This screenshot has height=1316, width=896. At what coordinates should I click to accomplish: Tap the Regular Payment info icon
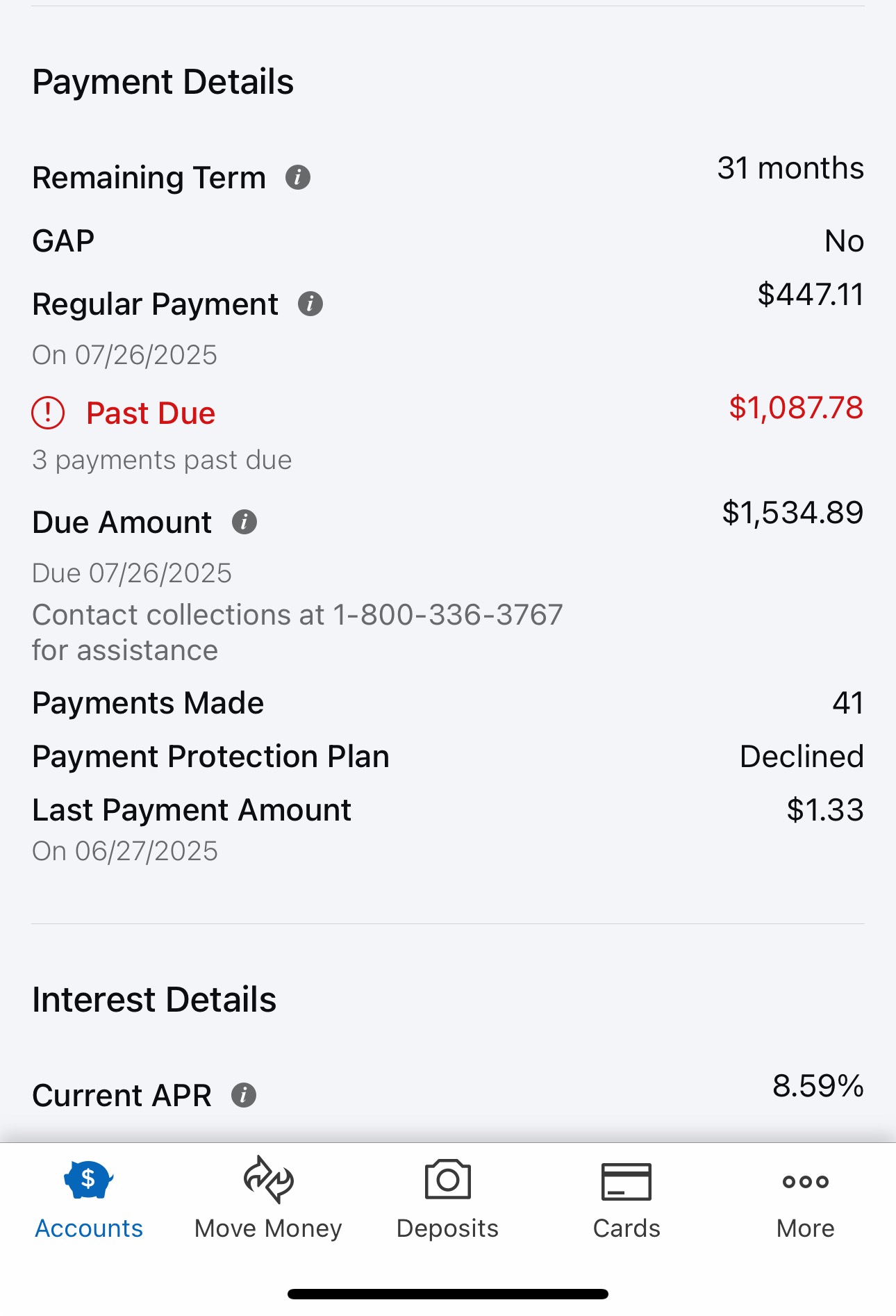pos(310,304)
